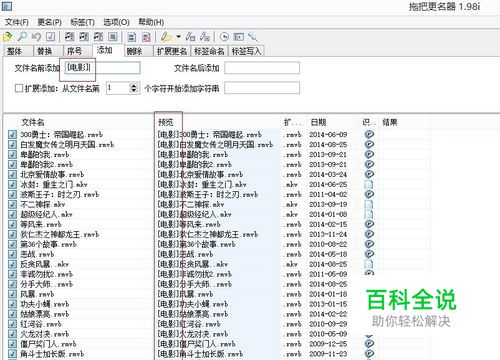500x360 pixels.
Task: Switch to the 标签命名 tab
Action: [209, 51]
